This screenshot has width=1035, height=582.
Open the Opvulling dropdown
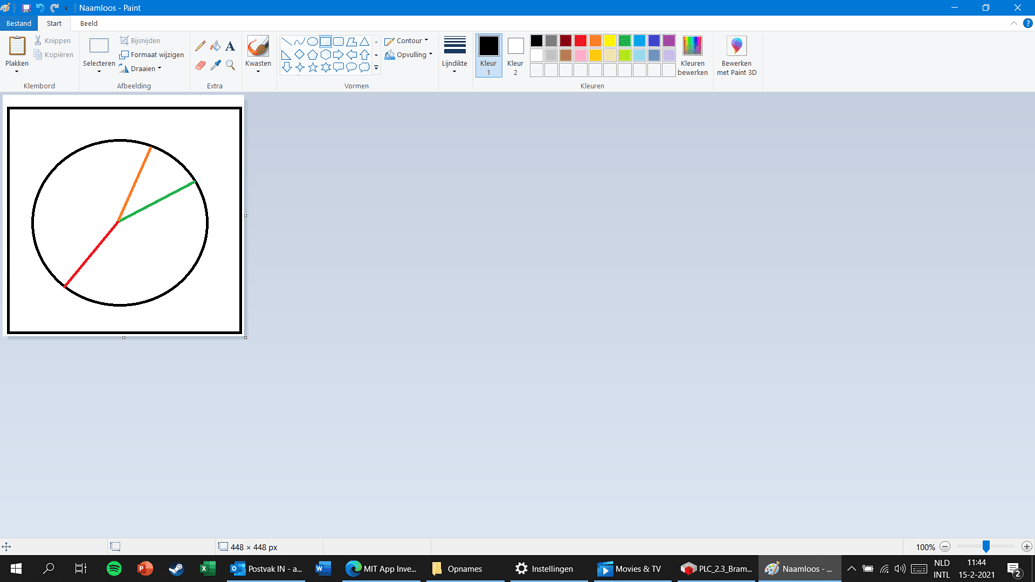tap(409, 55)
